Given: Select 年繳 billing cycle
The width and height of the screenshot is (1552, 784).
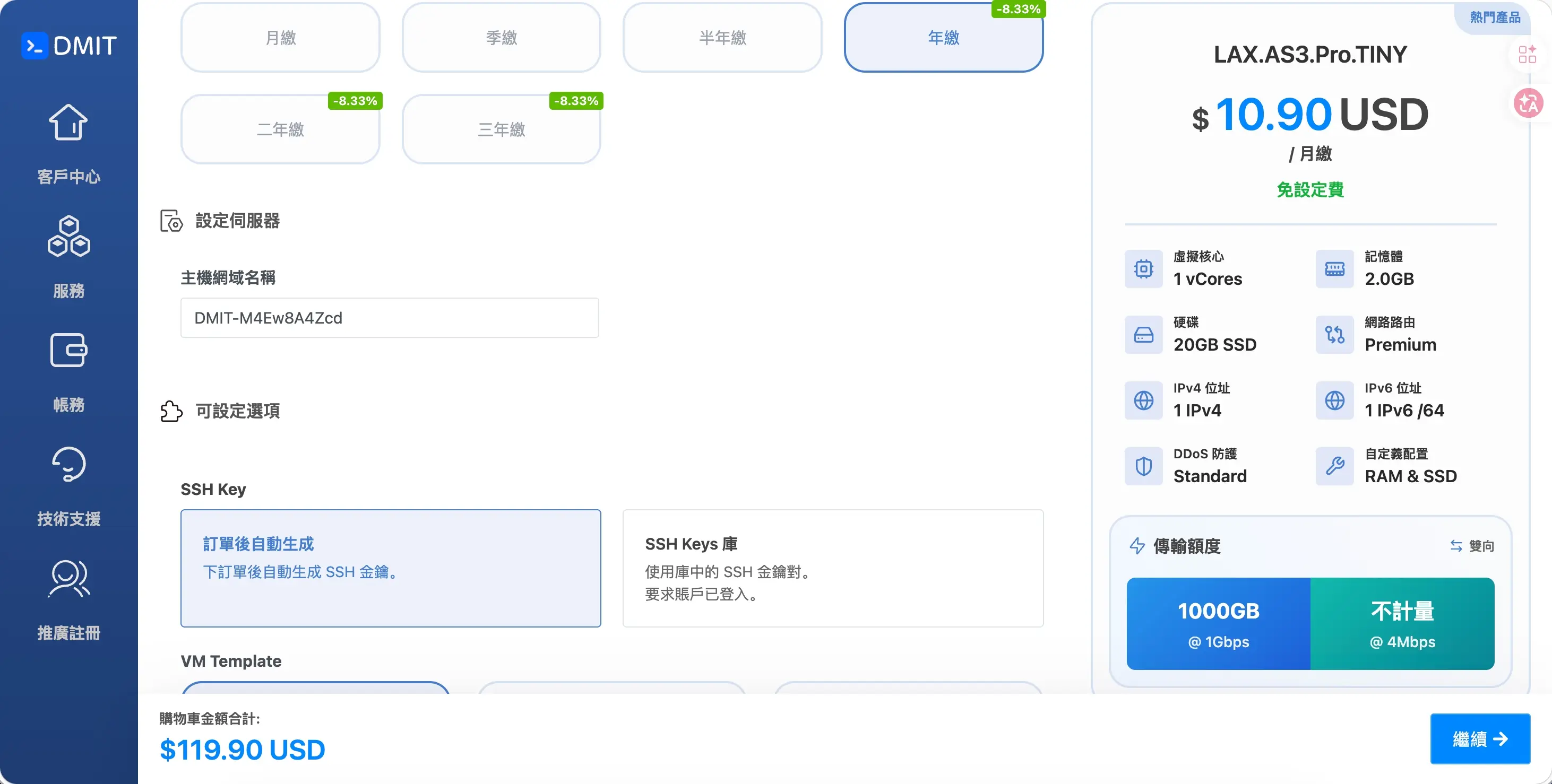Looking at the screenshot, I should click(x=944, y=37).
